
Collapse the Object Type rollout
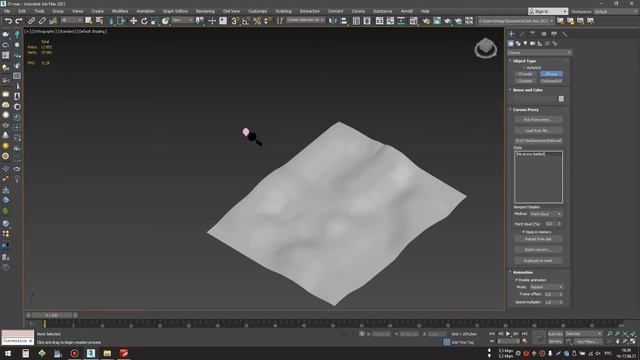[x=524, y=61]
